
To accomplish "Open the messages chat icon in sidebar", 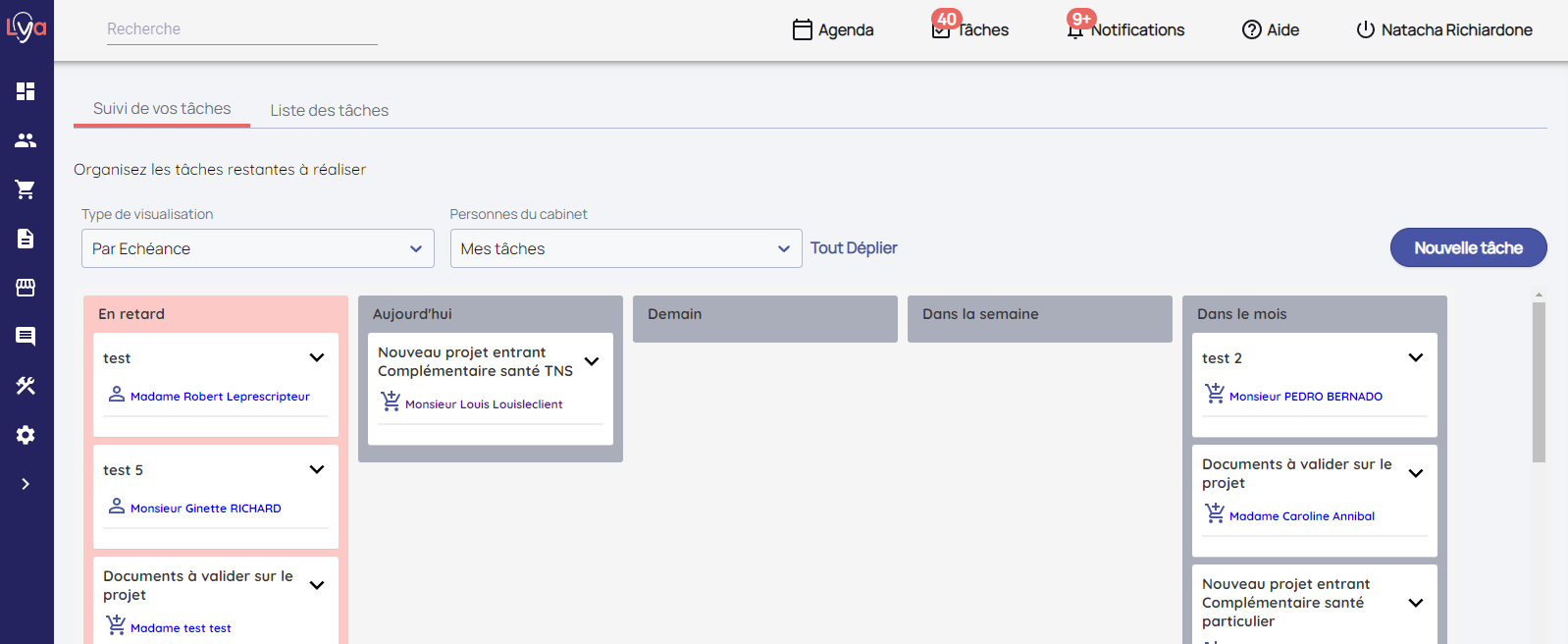I will coord(26,337).
